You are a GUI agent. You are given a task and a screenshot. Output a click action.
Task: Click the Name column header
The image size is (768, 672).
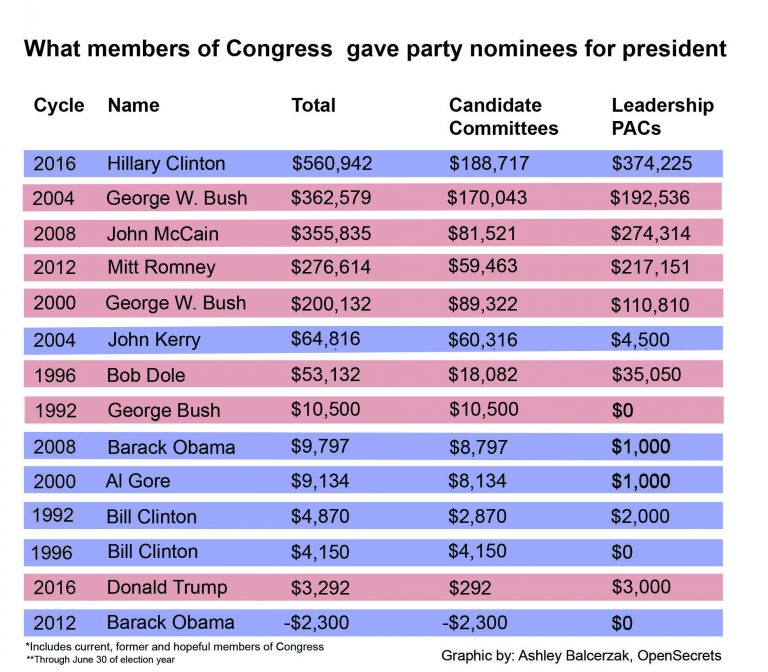133,105
